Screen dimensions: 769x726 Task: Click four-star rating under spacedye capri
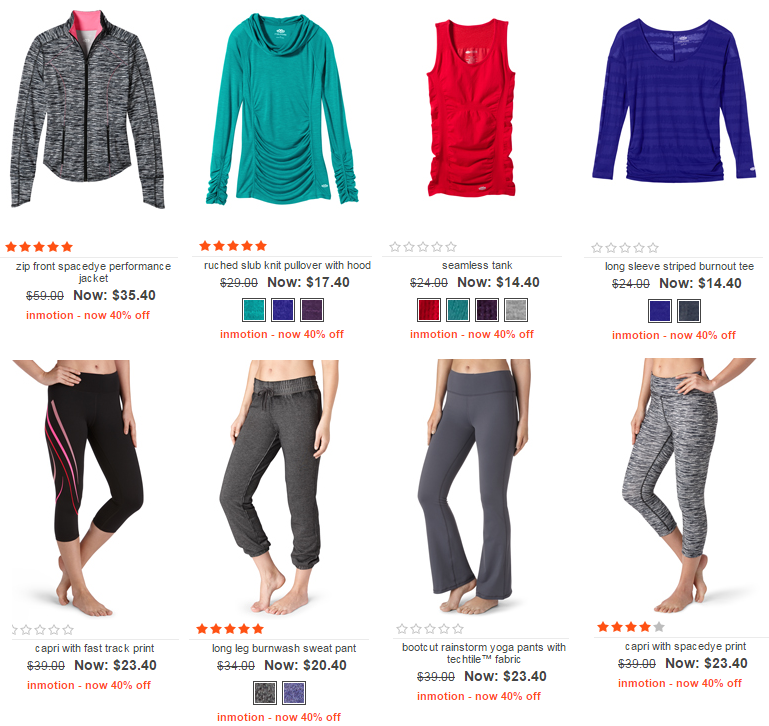631,626
